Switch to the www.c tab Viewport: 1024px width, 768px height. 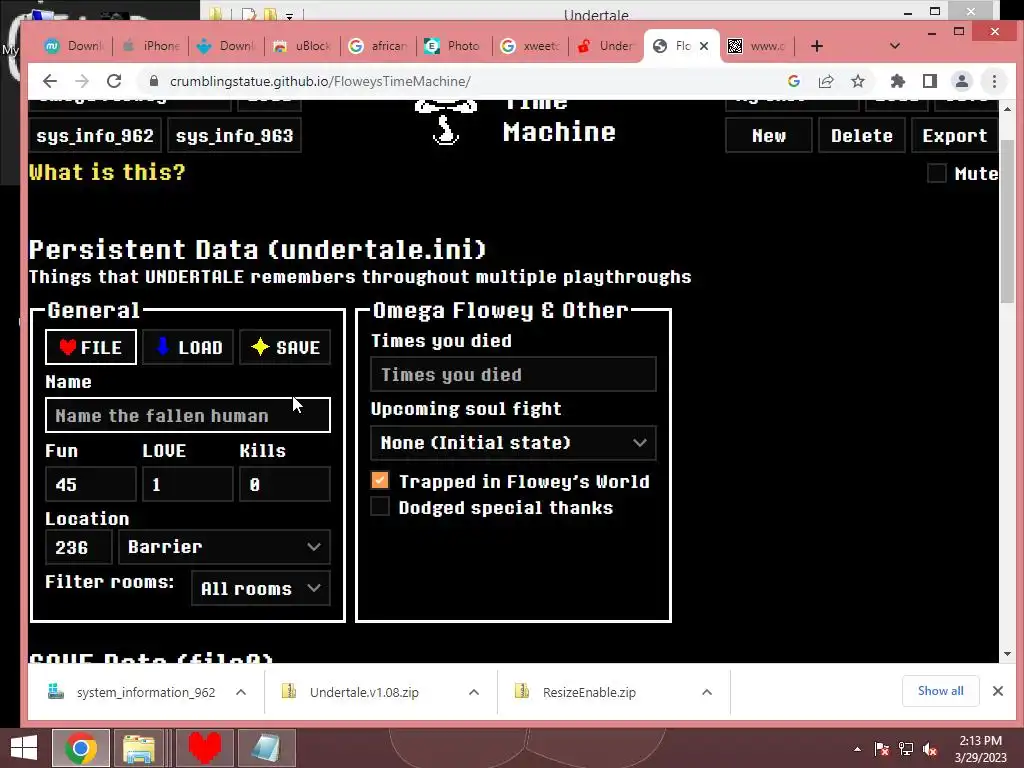point(758,46)
